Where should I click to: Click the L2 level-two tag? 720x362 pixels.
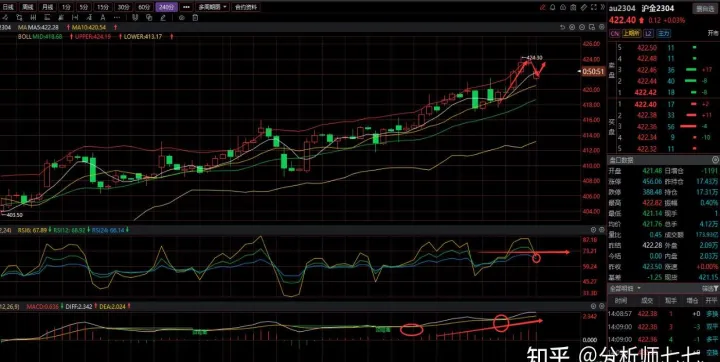(648, 34)
